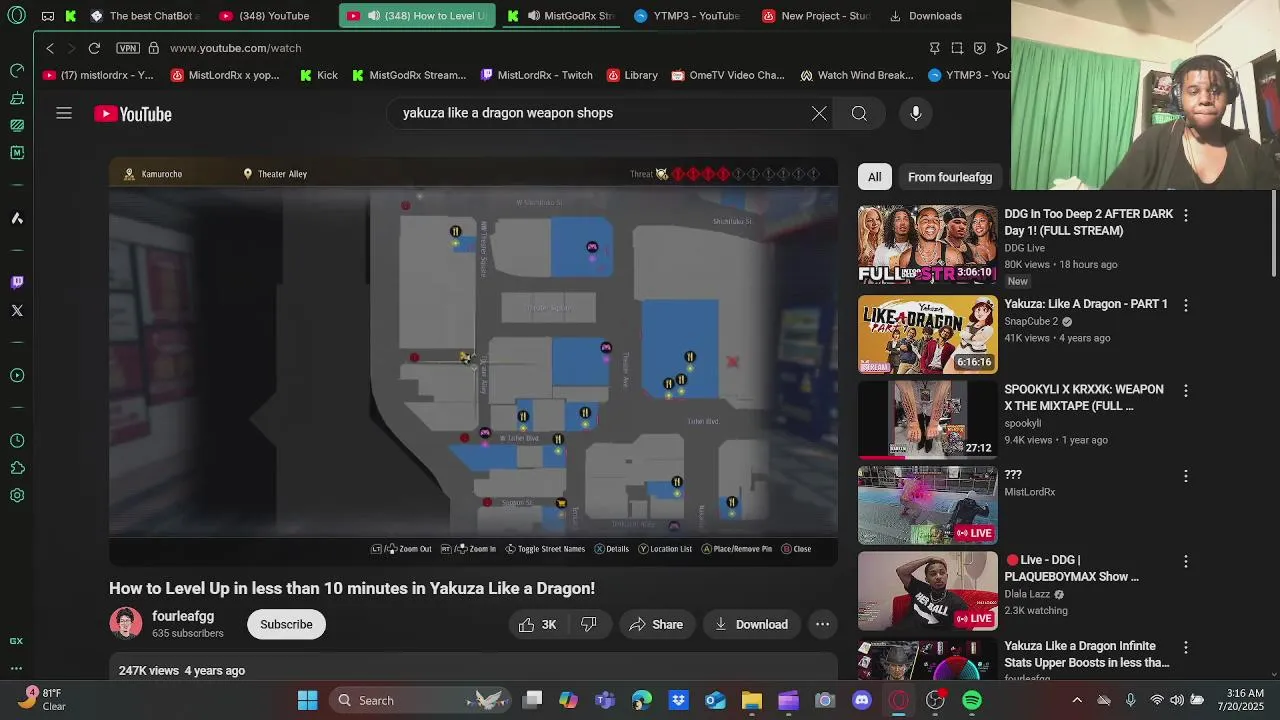
Task: Open the fourleafgg channel name link
Action: tap(183, 616)
